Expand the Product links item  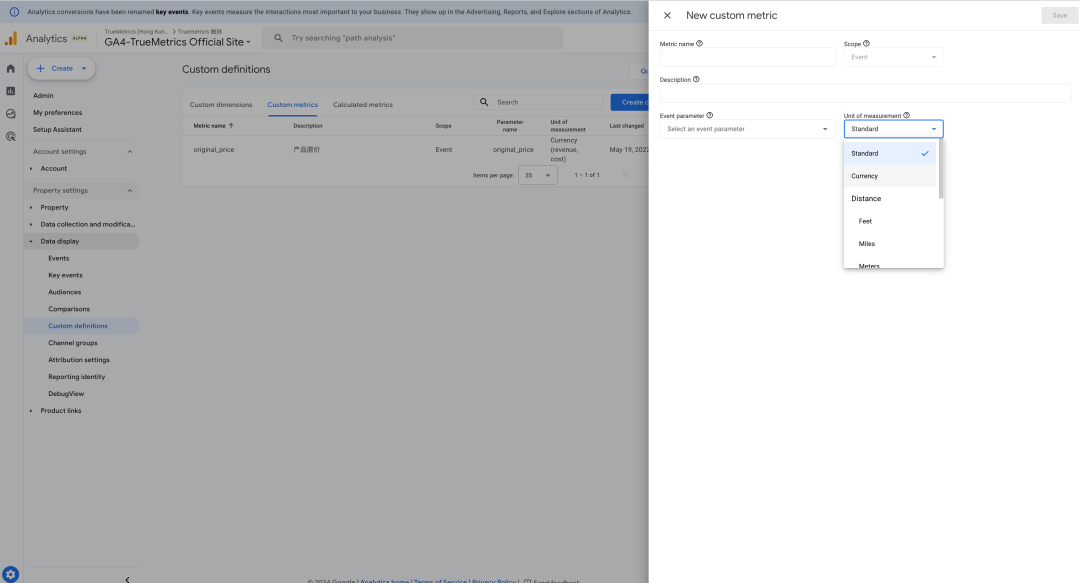coord(31,411)
